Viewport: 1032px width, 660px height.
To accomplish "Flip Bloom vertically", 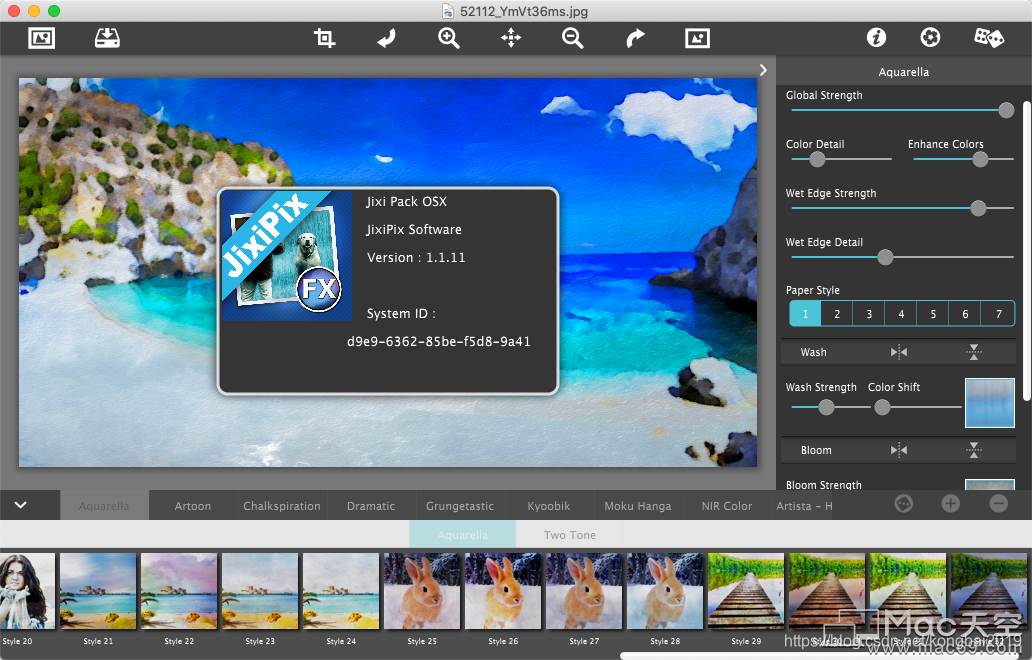I will (x=973, y=450).
